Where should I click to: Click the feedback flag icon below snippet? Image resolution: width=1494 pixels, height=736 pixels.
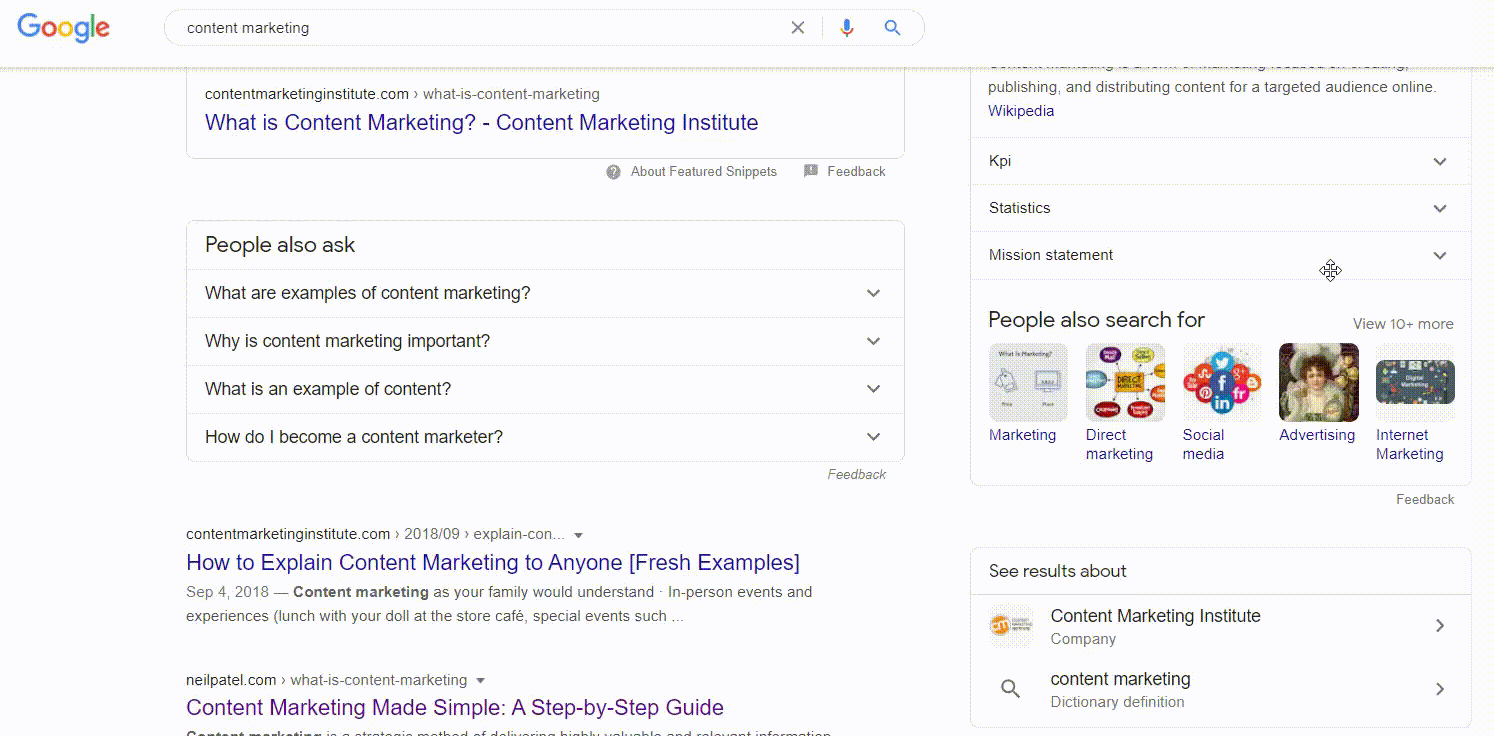pos(811,171)
